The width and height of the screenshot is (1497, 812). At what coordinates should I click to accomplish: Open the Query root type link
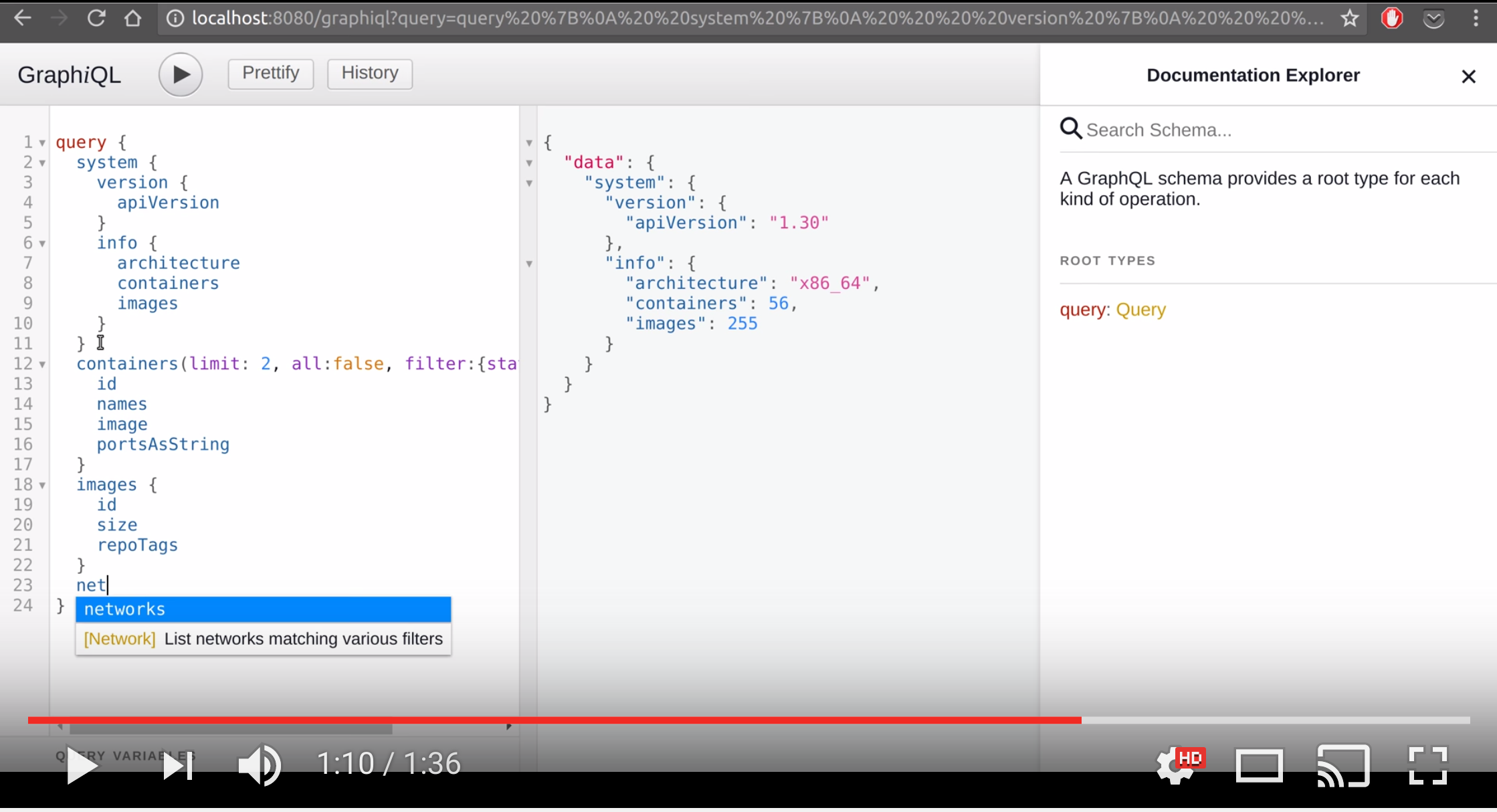point(1140,310)
